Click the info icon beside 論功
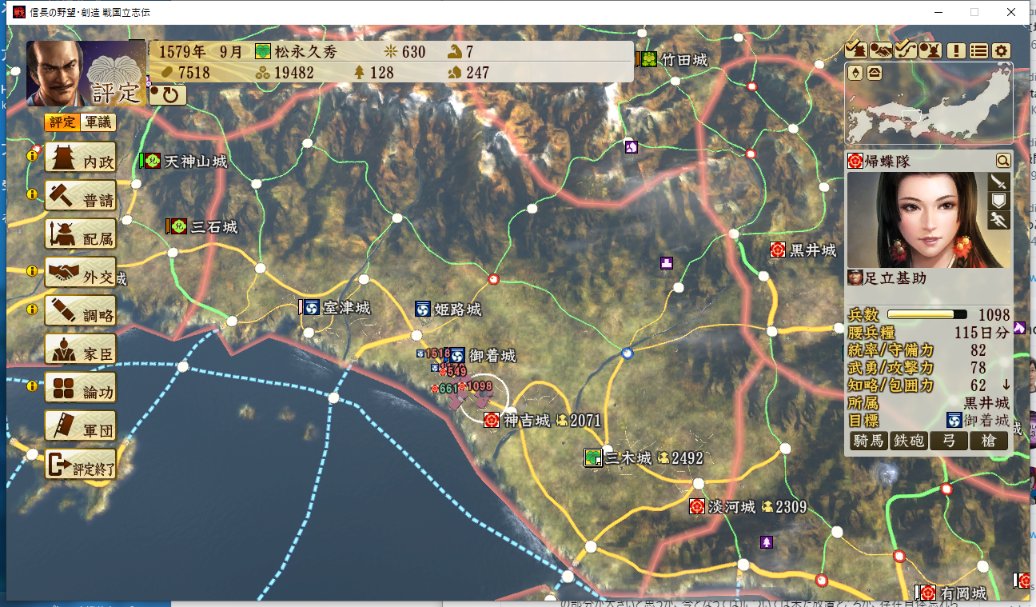The image size is (1036, 607). tap(32, 386)
